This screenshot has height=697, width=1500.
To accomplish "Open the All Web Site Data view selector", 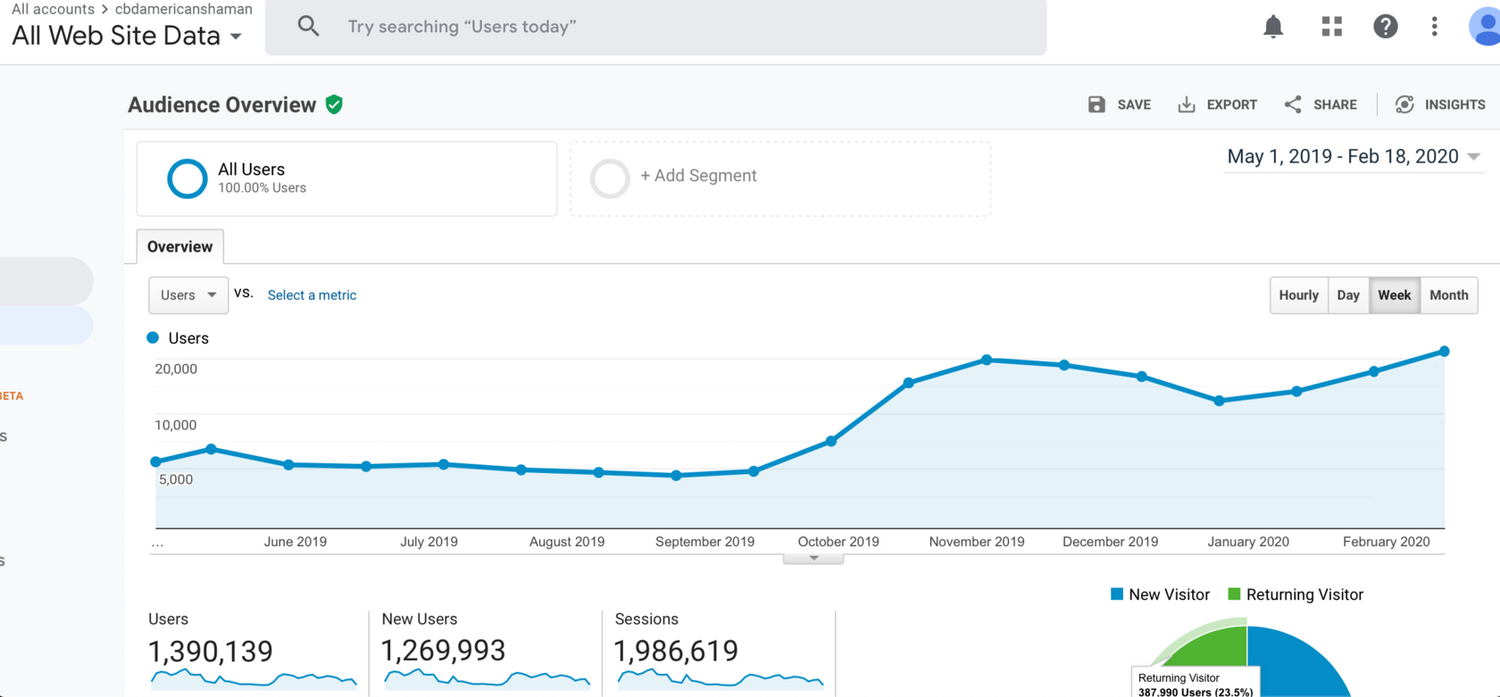I will pos(126,36).
